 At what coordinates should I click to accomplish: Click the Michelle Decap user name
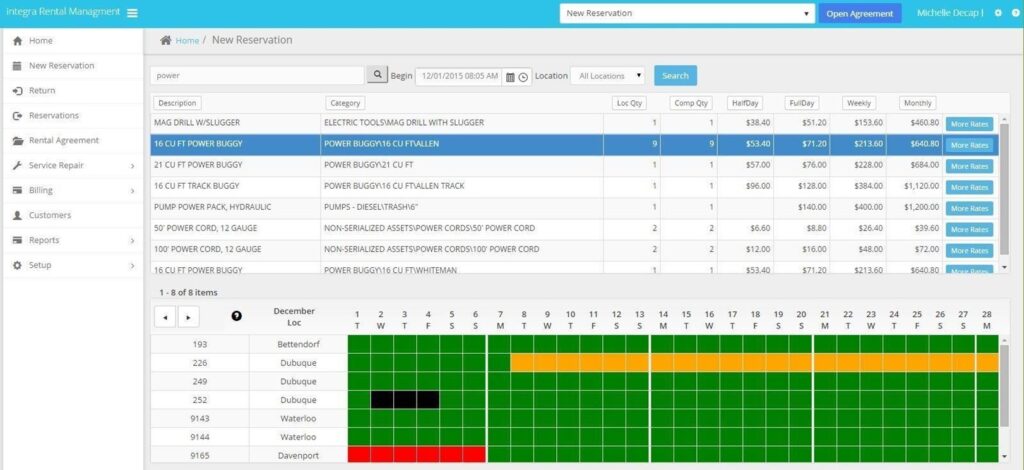coord(948,13)
